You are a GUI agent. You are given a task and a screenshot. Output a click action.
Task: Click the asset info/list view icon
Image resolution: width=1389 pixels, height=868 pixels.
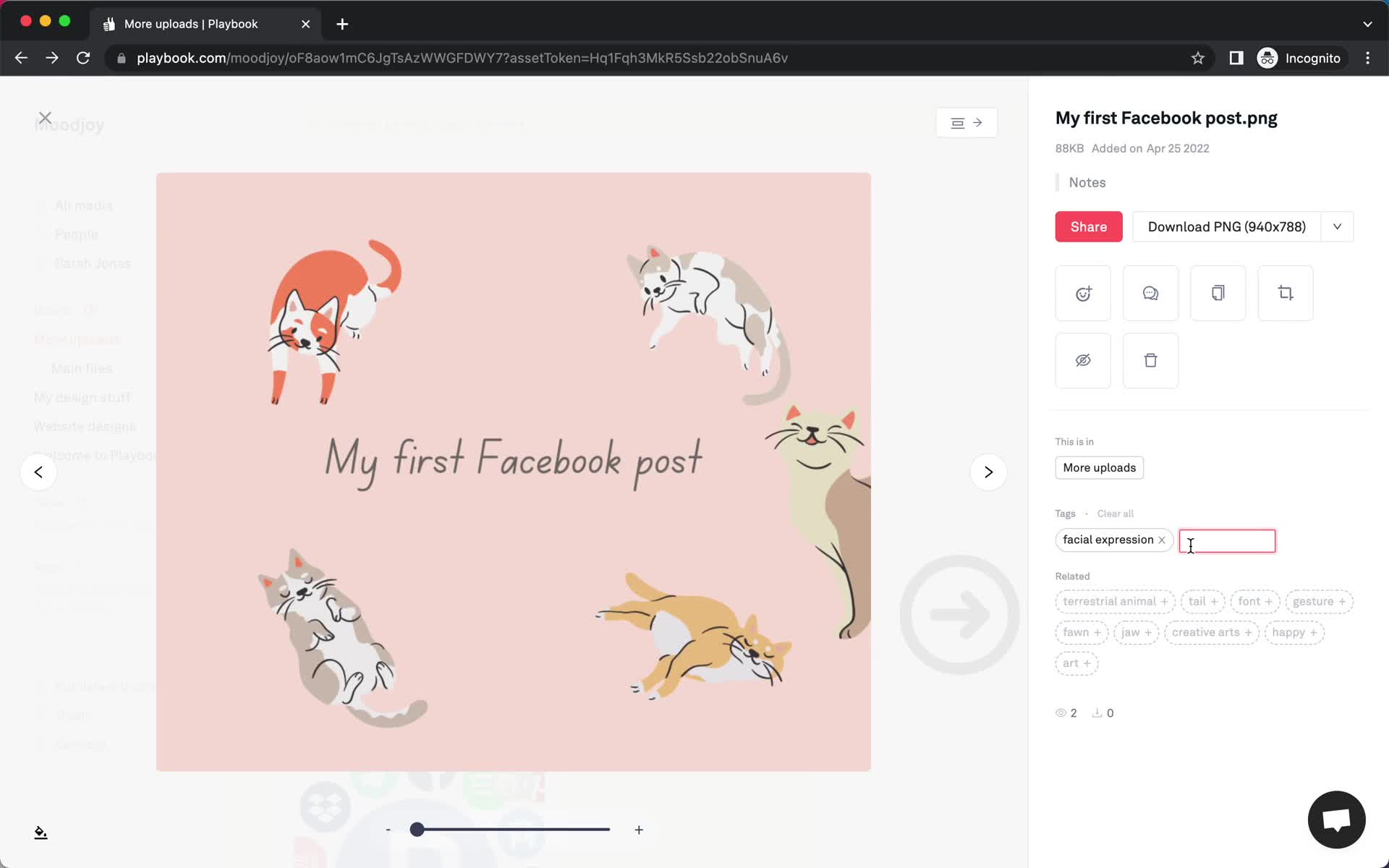957,123
